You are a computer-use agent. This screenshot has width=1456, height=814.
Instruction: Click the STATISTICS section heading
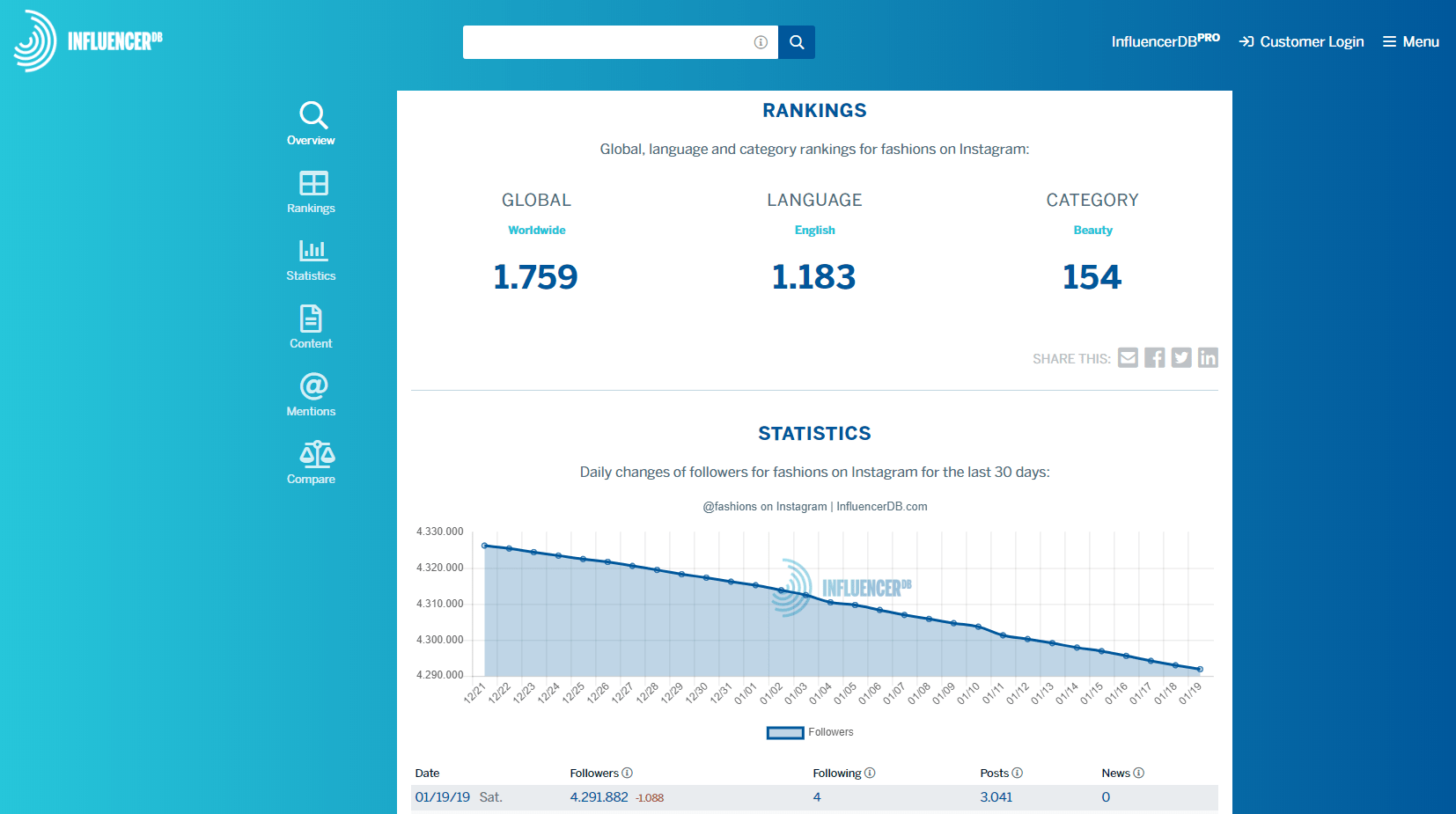(x=814, y=433)
